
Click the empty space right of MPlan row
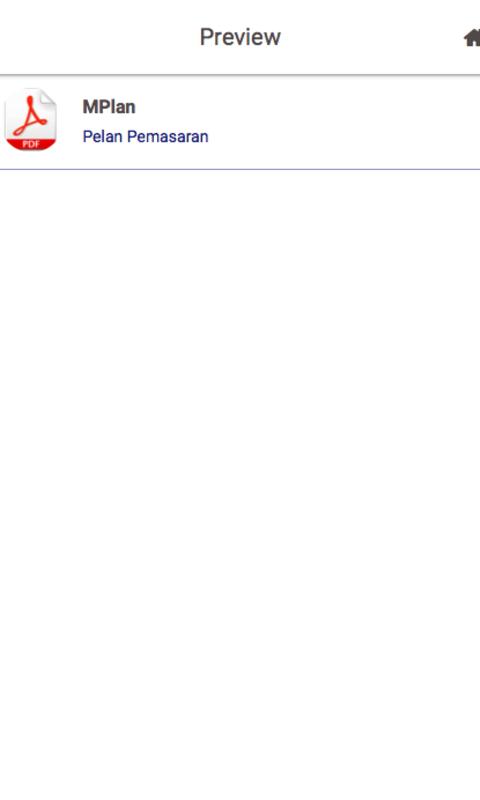coord(347,122)
